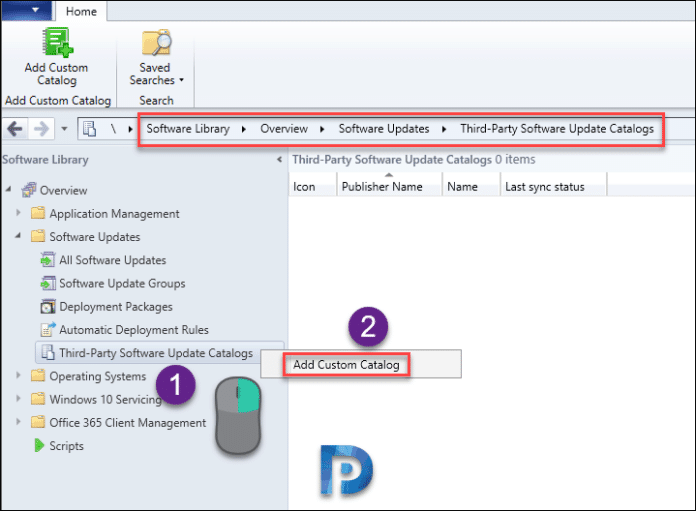Viewport: 696px width, 511px height.
Task: Select Software Library in the breadcrumb
Action: point(188,129)
